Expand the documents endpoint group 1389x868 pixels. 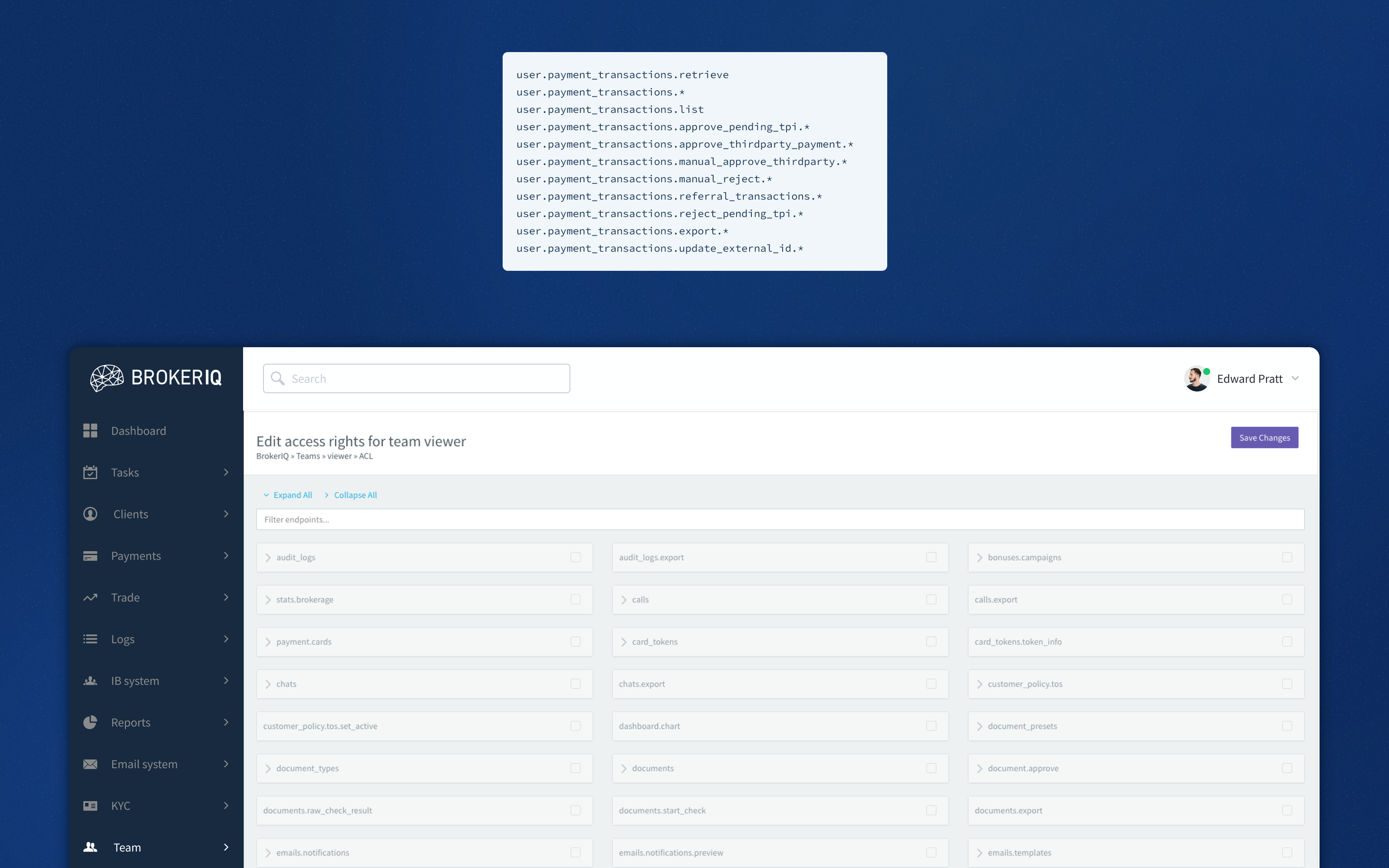click(x=624, y=769)
